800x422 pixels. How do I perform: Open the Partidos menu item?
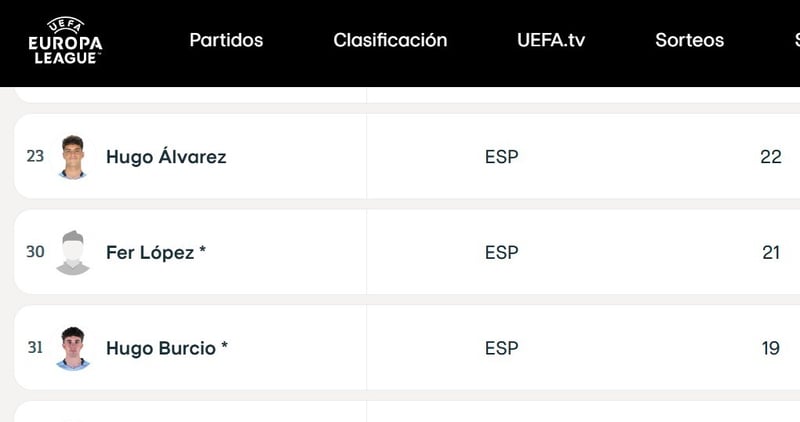226,40
